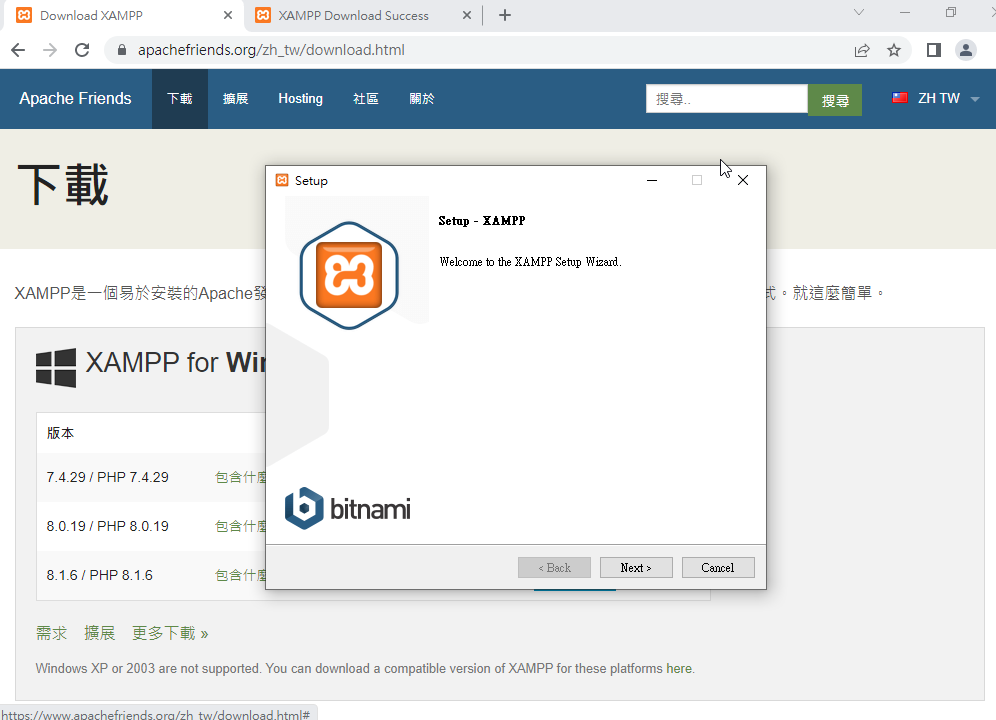Click the green 搜尋 search button

(835, 100)
